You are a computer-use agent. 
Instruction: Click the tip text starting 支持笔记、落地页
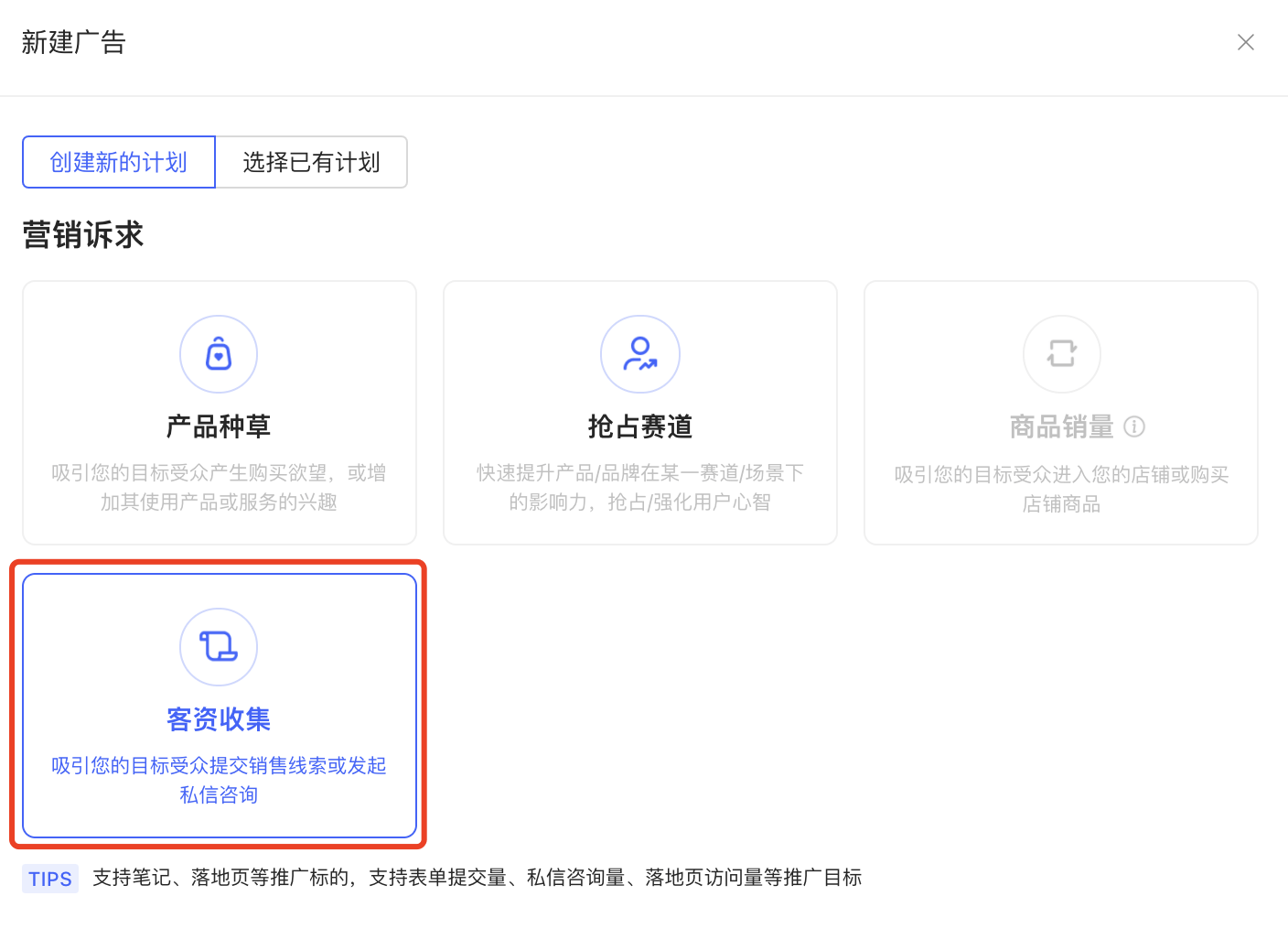click(x=478, y=878)
